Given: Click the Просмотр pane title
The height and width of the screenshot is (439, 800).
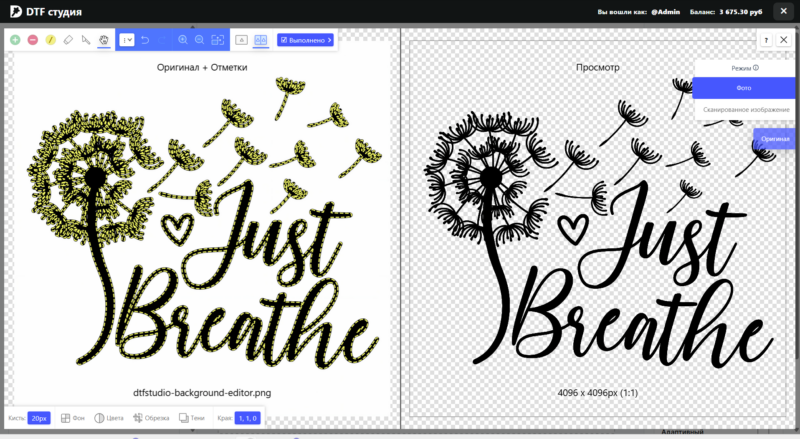Looking at the screenshot, I should click(597, 67).
